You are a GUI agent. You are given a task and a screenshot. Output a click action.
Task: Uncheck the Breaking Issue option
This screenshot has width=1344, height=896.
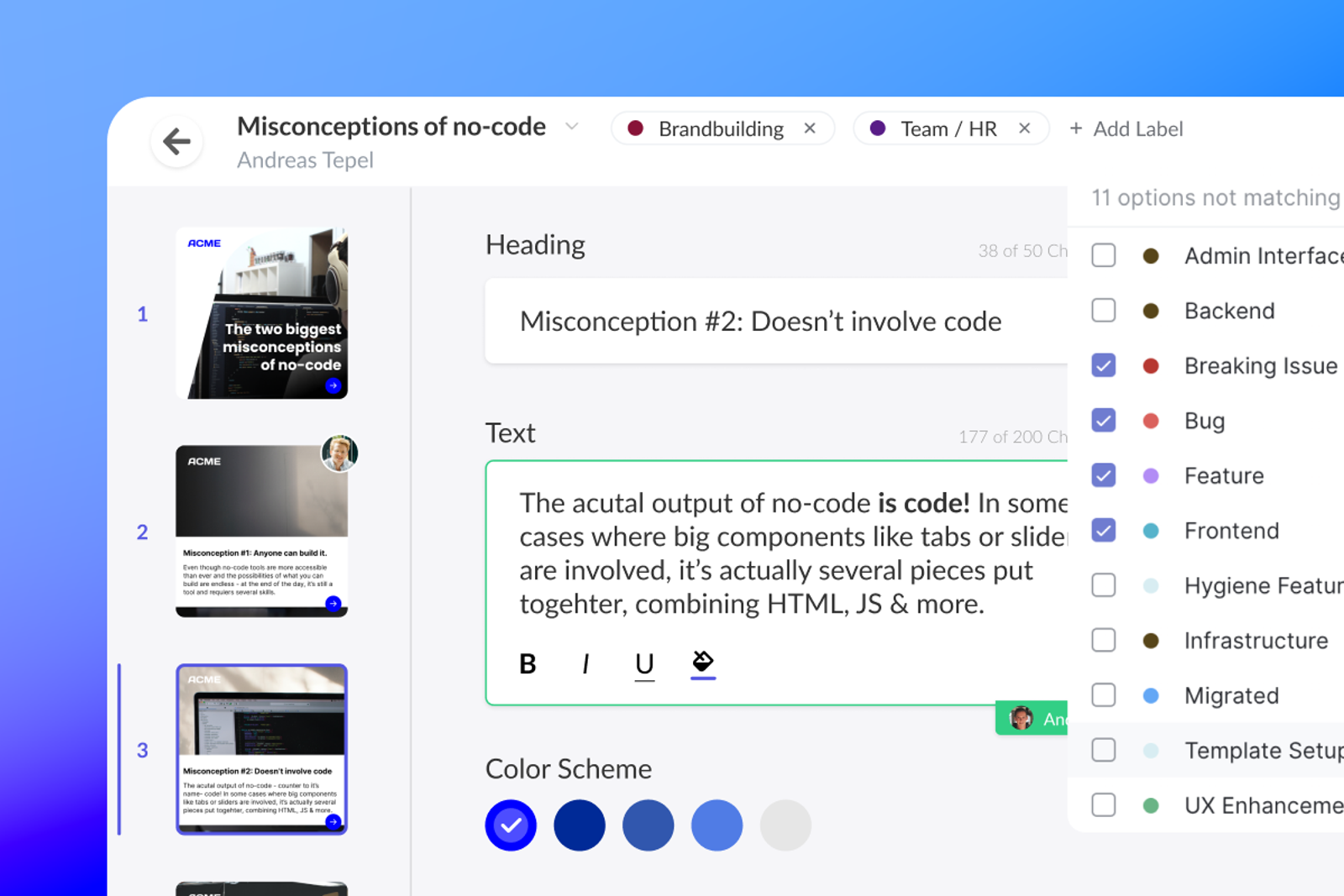[x=1104, y=365]
